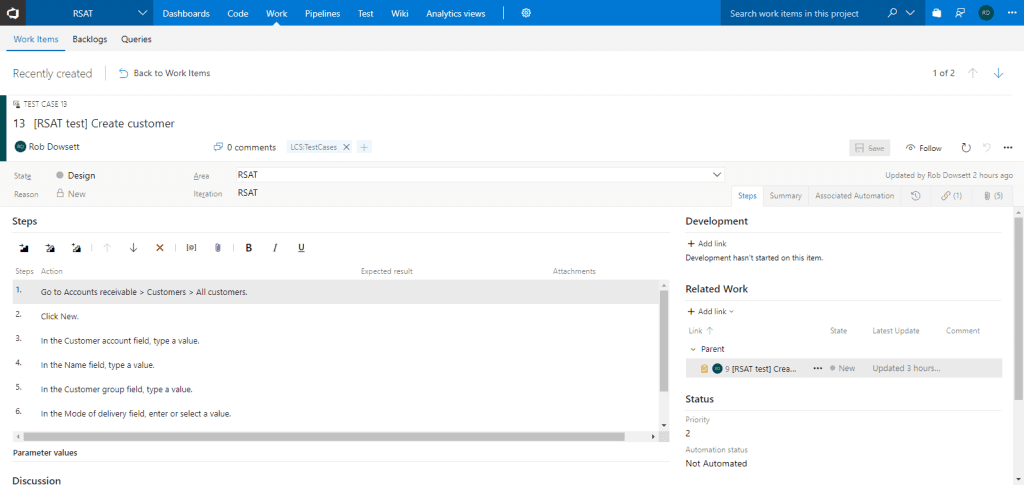Go to next work item arrow
The image size is (1024, 485).
pos(998,73)
